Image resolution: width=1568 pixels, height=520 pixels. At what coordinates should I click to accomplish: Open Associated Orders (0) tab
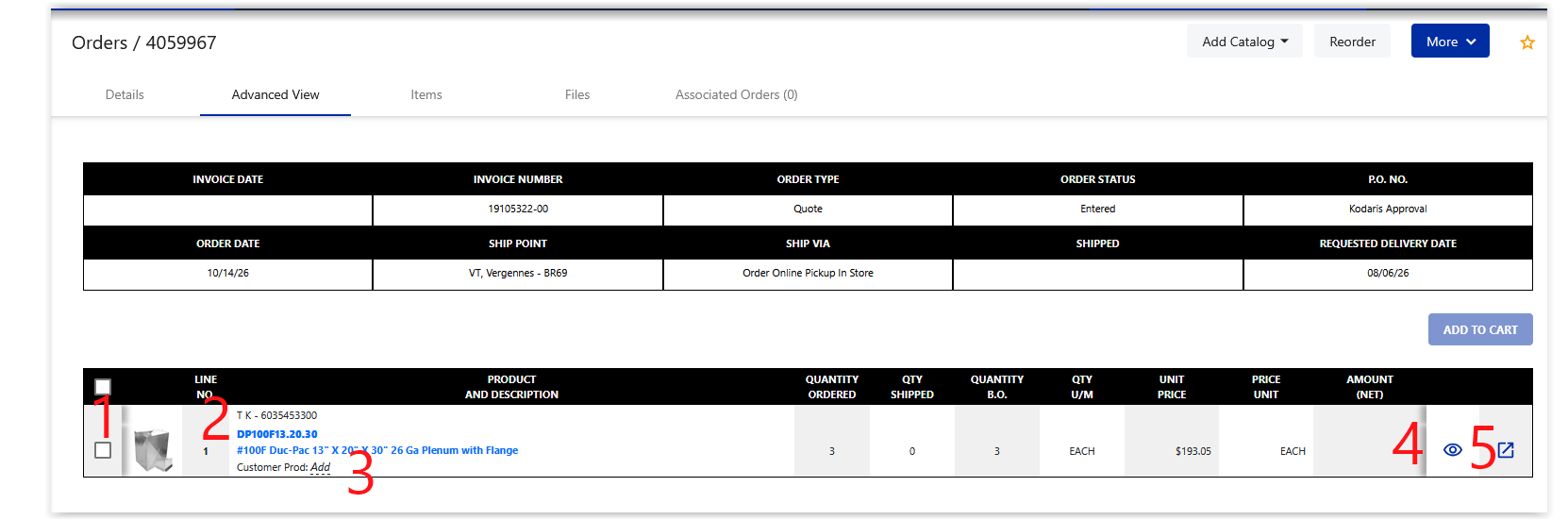point(737,94)
